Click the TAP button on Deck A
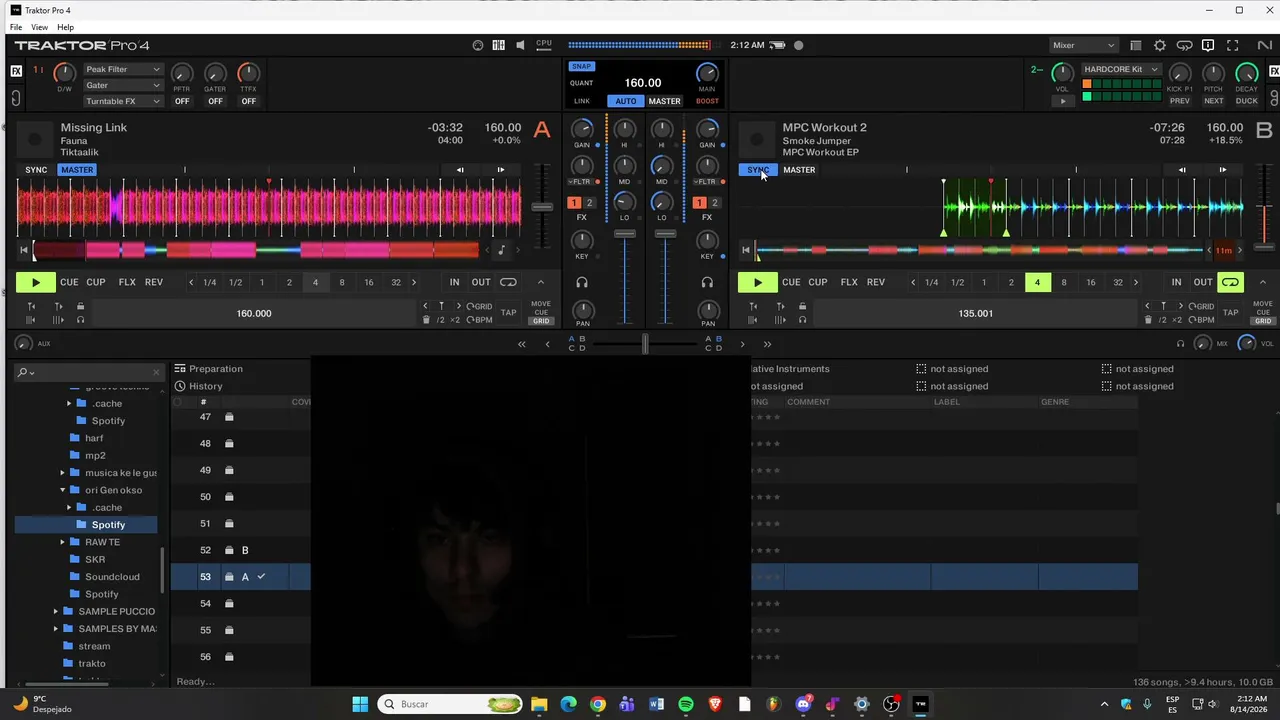This screenshot has width=1280, height=720. click(x=508, y=313)
